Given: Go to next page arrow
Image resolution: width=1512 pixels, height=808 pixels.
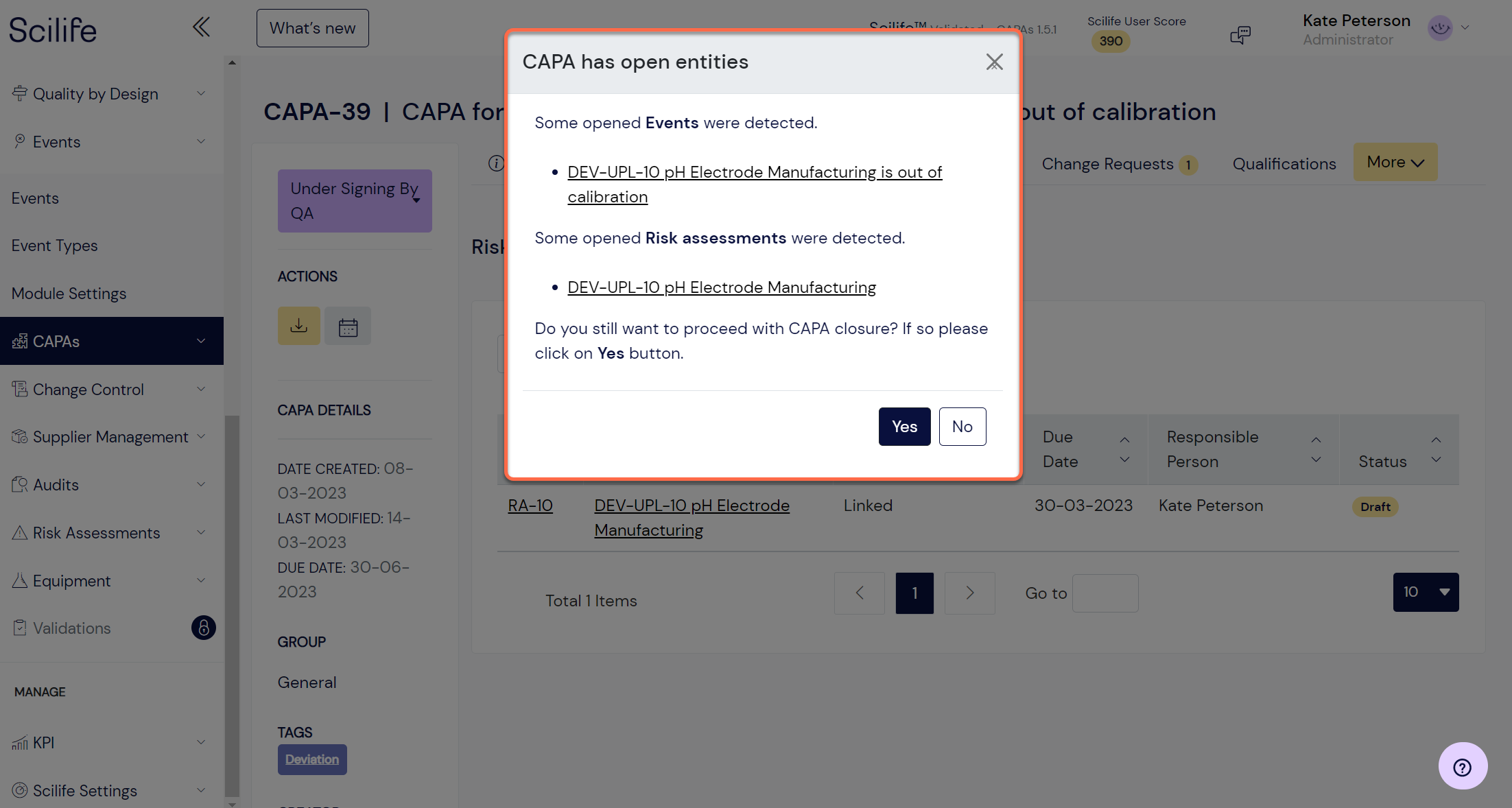Looking at the screenshot, I should (x=969, y=593).
